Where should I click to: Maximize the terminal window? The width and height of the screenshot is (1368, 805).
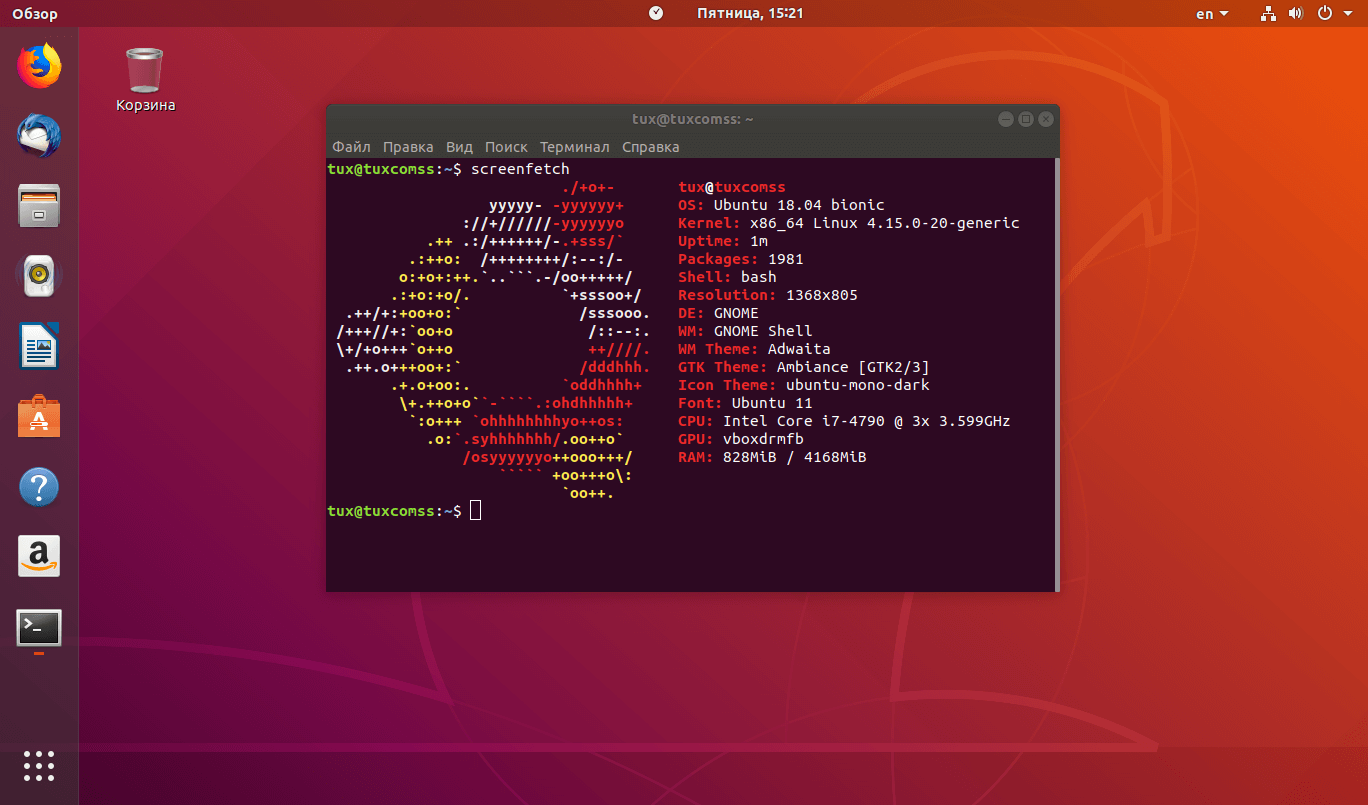[1025, 119]
